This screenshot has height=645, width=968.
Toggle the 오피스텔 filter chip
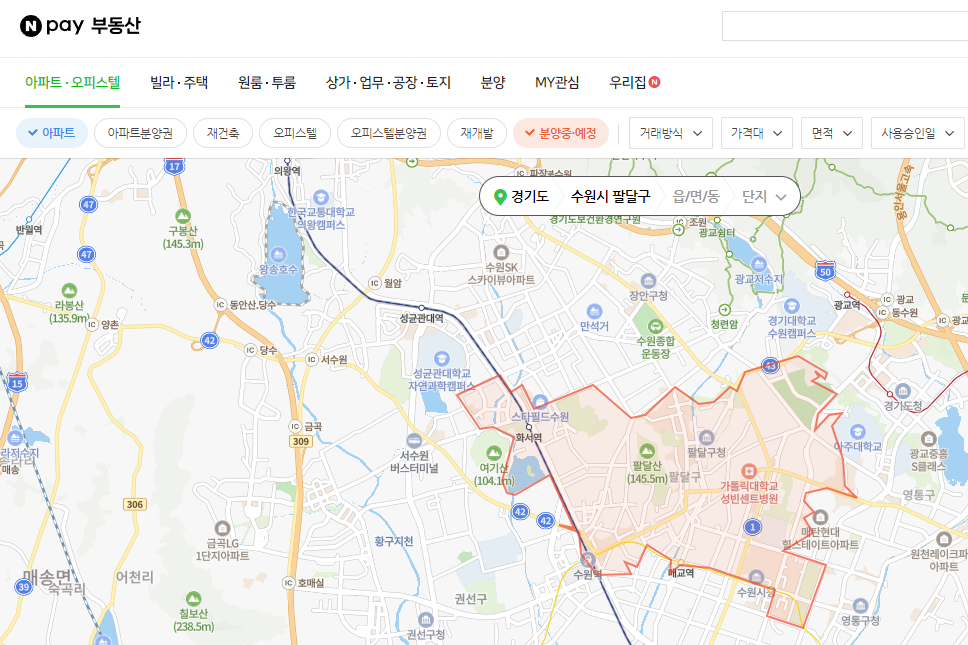tap(295, 133)
